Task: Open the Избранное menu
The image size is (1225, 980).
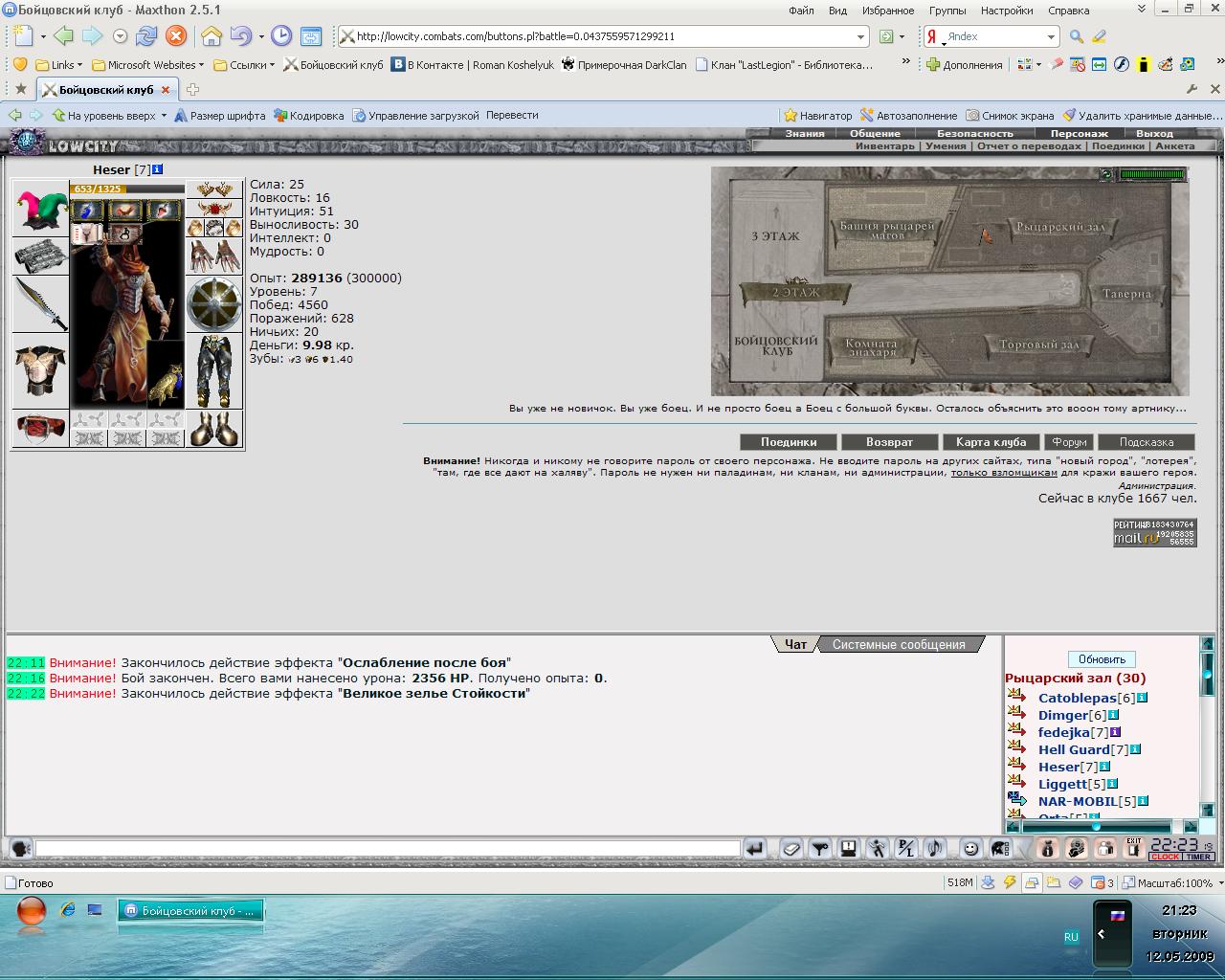Action: [x=887, y=11]
